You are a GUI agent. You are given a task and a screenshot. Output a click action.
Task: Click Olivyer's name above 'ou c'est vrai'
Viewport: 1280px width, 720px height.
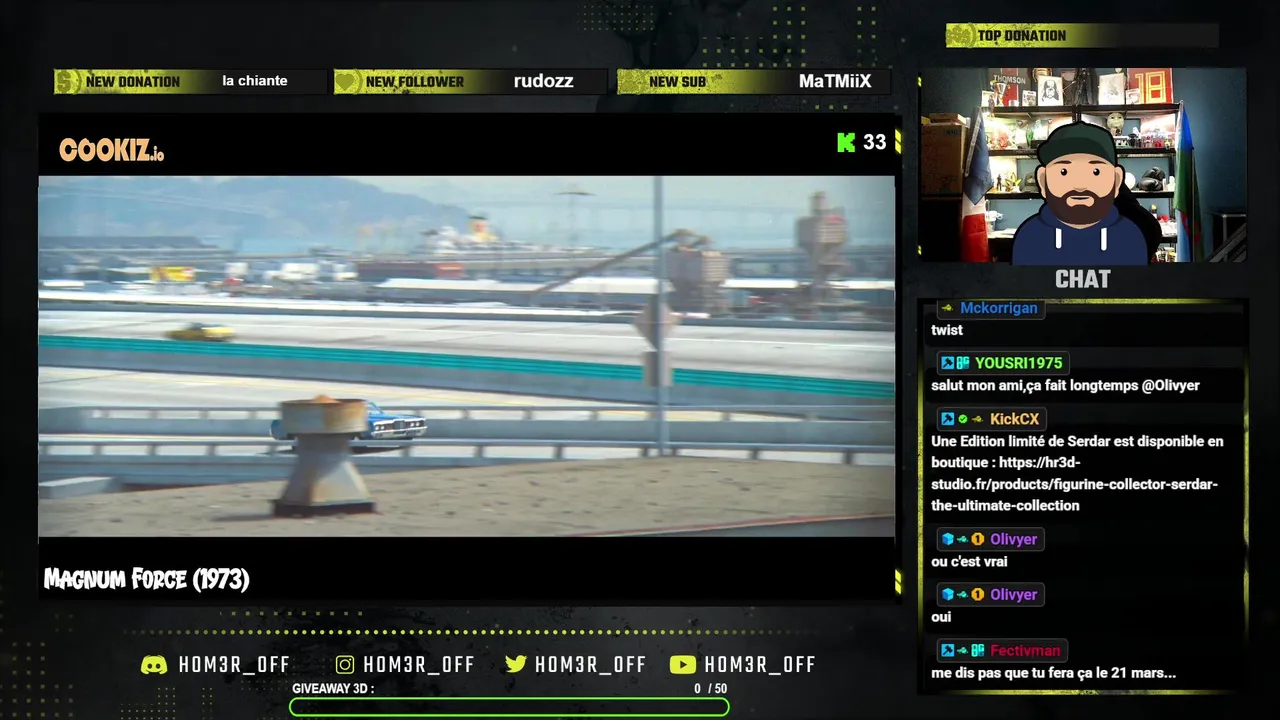point(1014,539)
